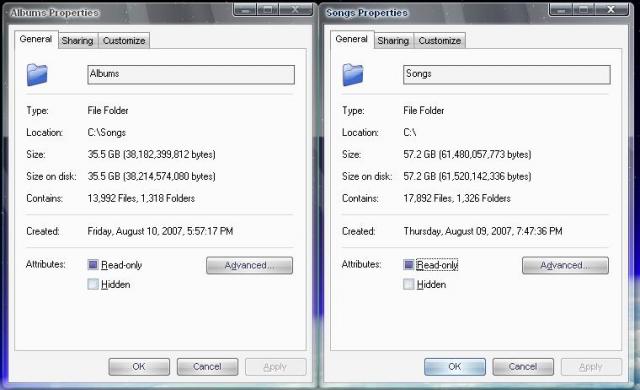Cancel the Albums Properties dialog
The image size is (640, 390).
click(x=207, y=367)
